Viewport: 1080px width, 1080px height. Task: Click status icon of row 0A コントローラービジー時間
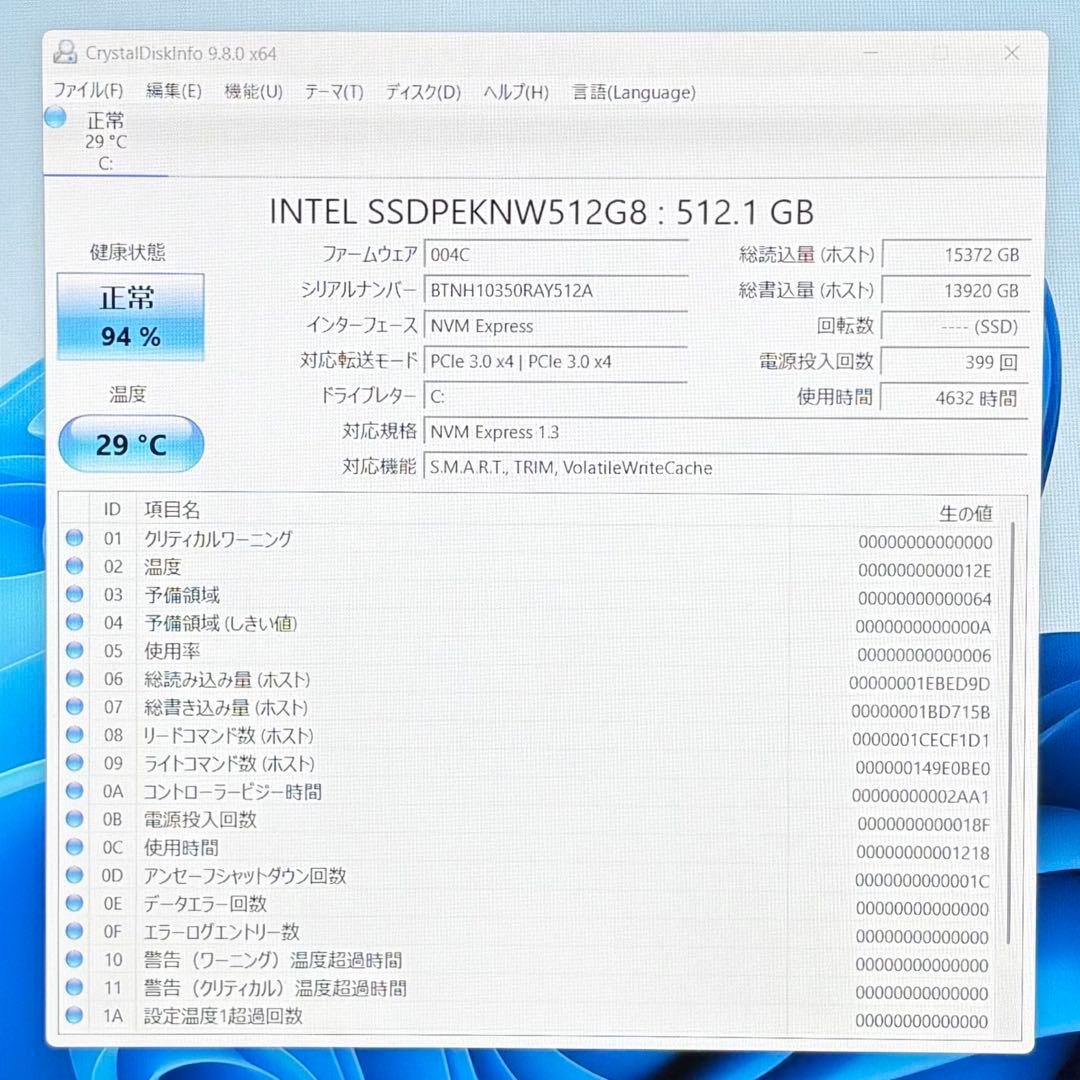(74, 791)
